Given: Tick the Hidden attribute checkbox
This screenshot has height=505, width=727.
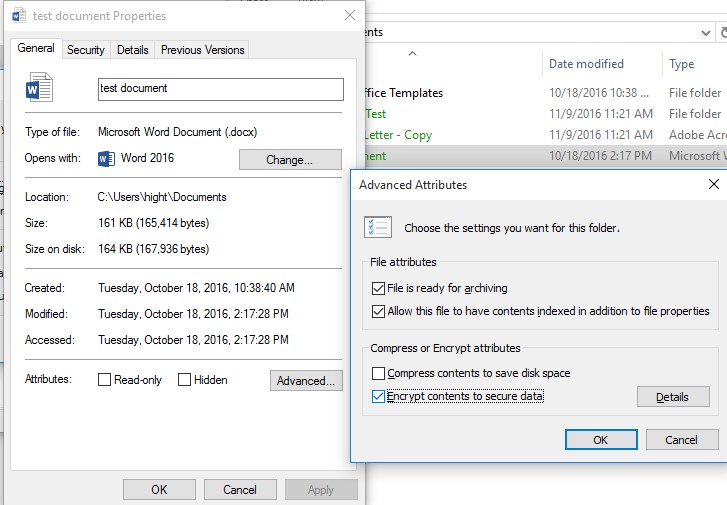Looking at the screenshot, I should click(x=184, y=380).
